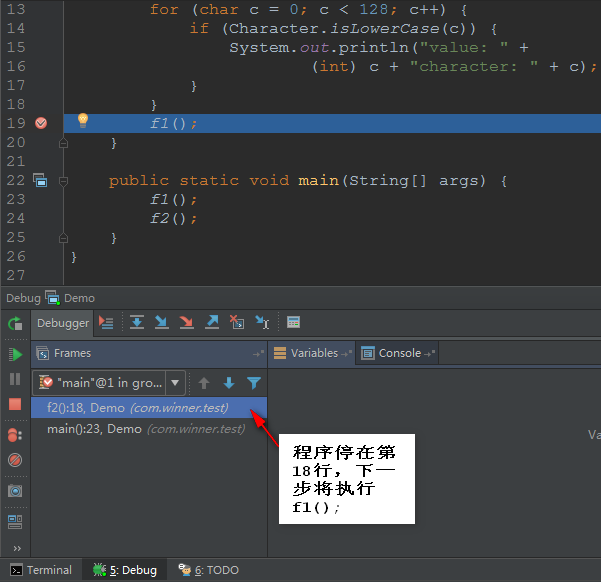601x582 pixels.
Task: Toggle breakpoint on line 19
Action: [41, 123]
